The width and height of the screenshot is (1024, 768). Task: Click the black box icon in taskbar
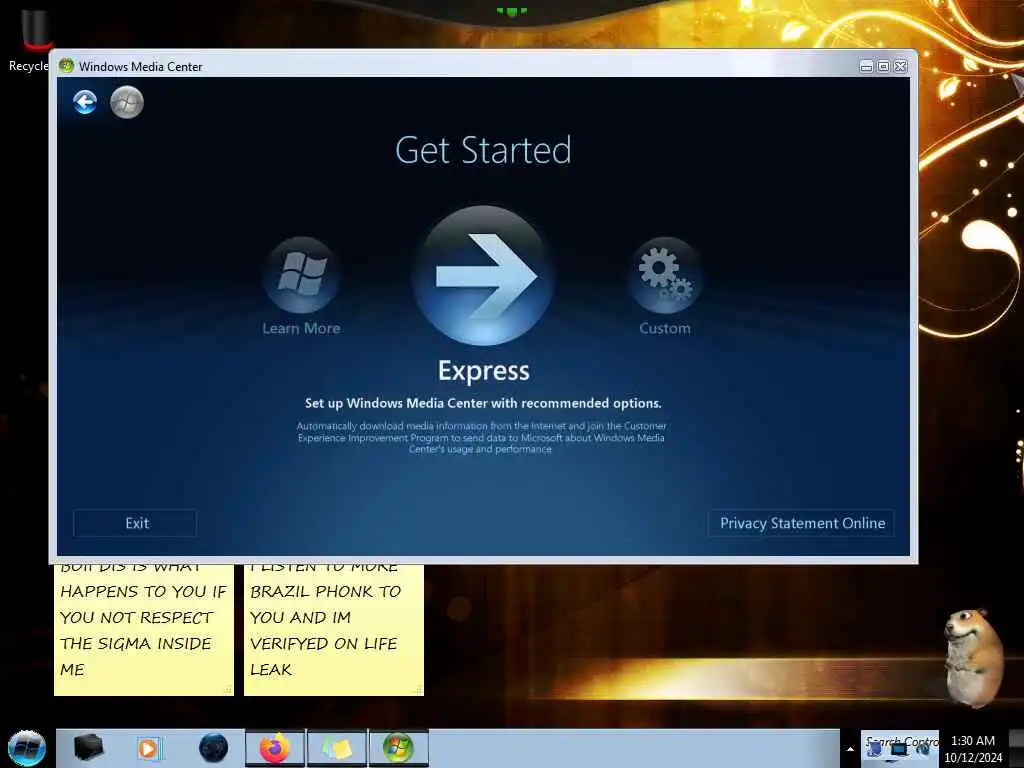(x=88, y=748)
